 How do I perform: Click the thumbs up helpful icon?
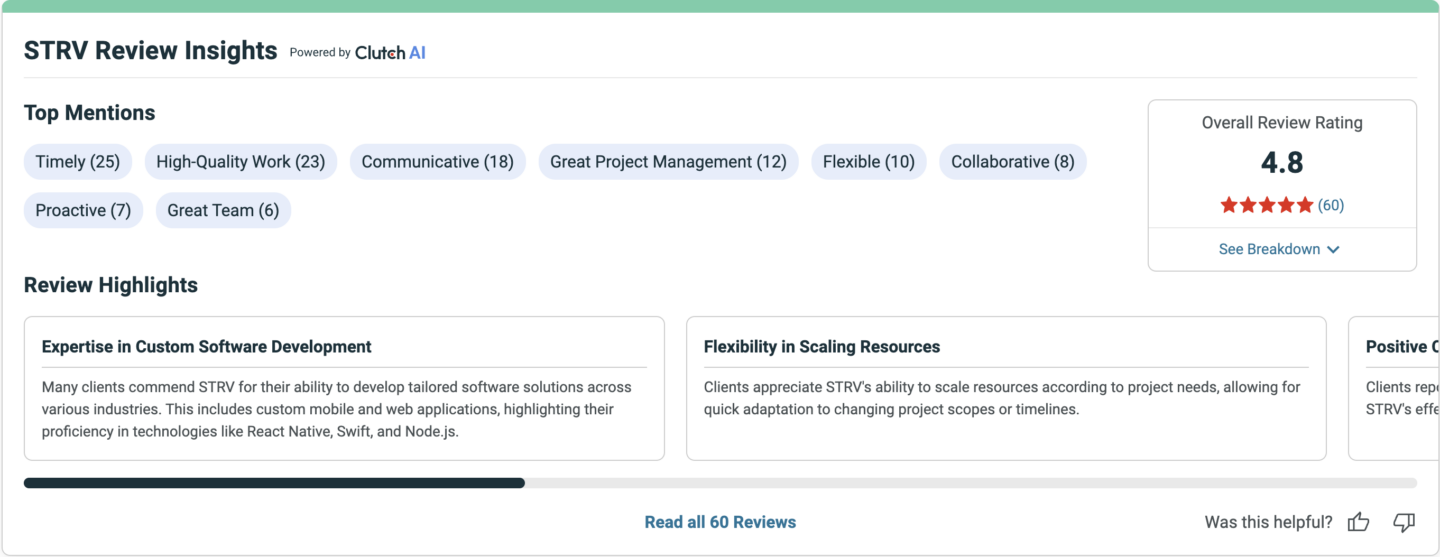pos(1358,522)
